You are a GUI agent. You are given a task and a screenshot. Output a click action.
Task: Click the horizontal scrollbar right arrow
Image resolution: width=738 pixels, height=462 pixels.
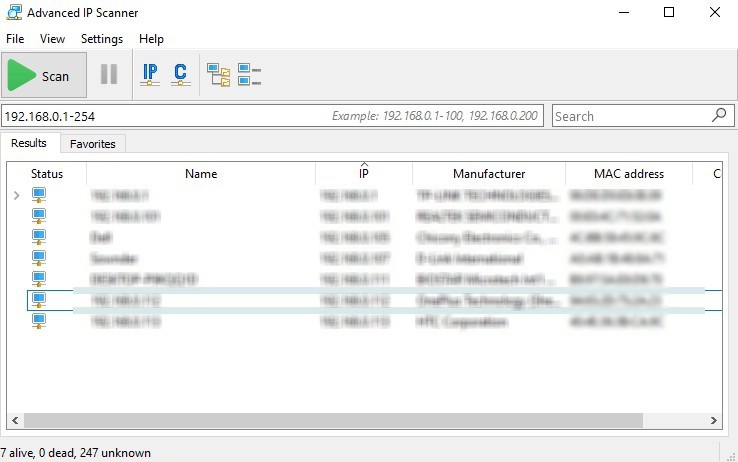(714, 420)
